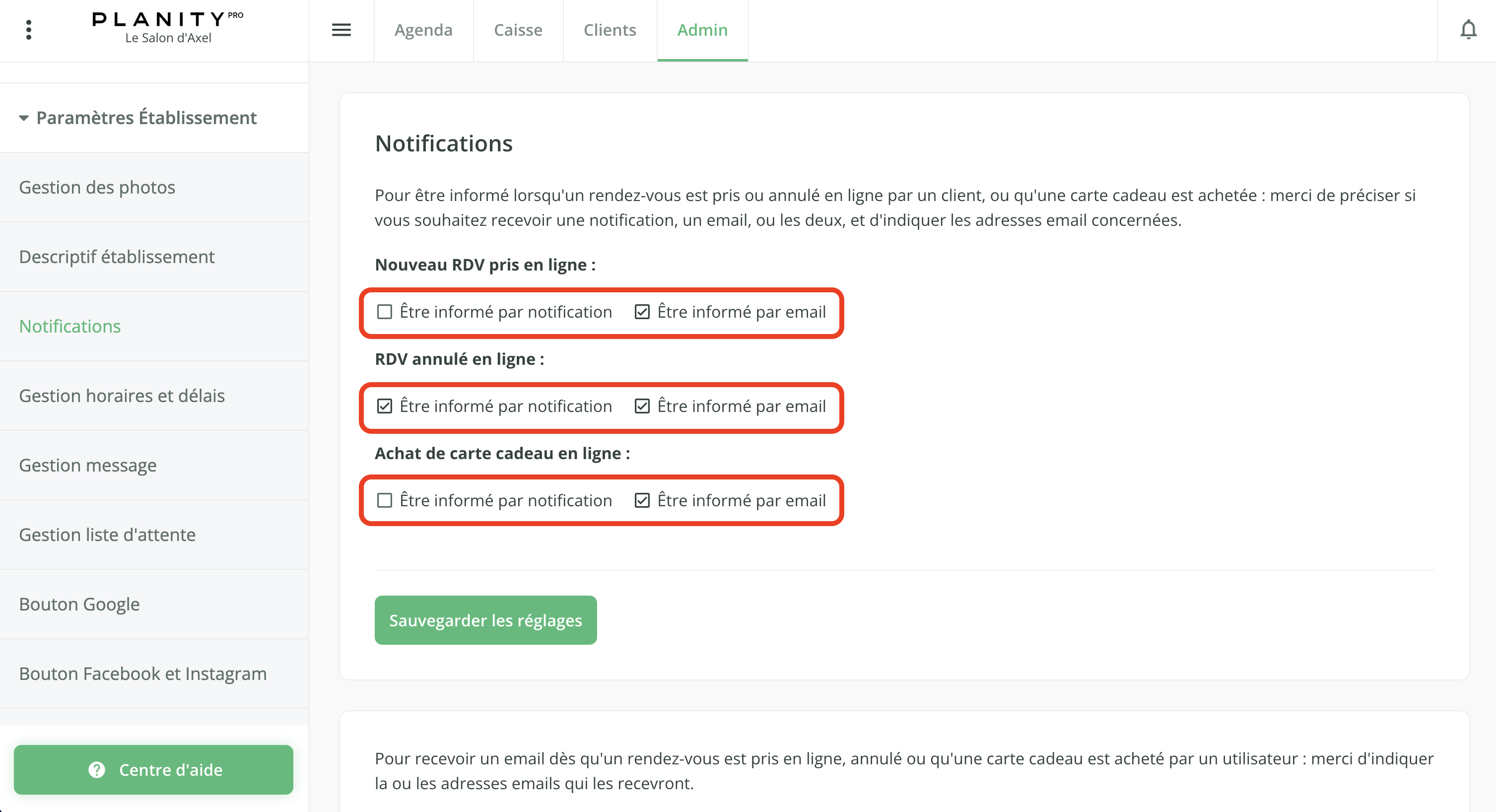1496x812 pixels.
Task: Open the Caisse tab
Action: (517, 30)
